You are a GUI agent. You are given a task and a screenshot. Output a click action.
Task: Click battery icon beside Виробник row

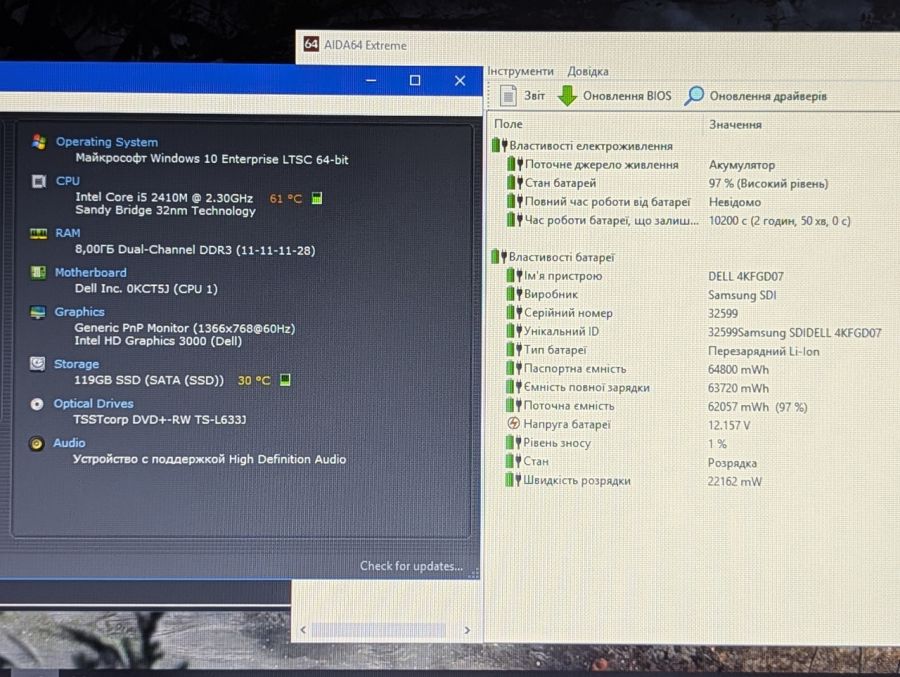coord(514,294)
